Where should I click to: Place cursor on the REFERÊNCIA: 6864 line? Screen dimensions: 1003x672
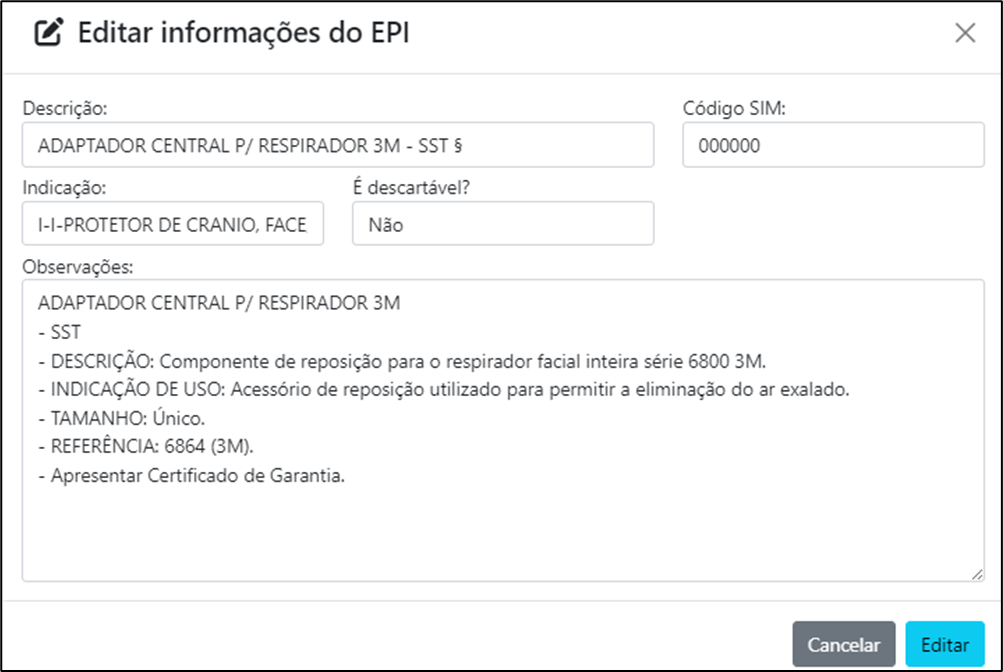tap(146, 446)
